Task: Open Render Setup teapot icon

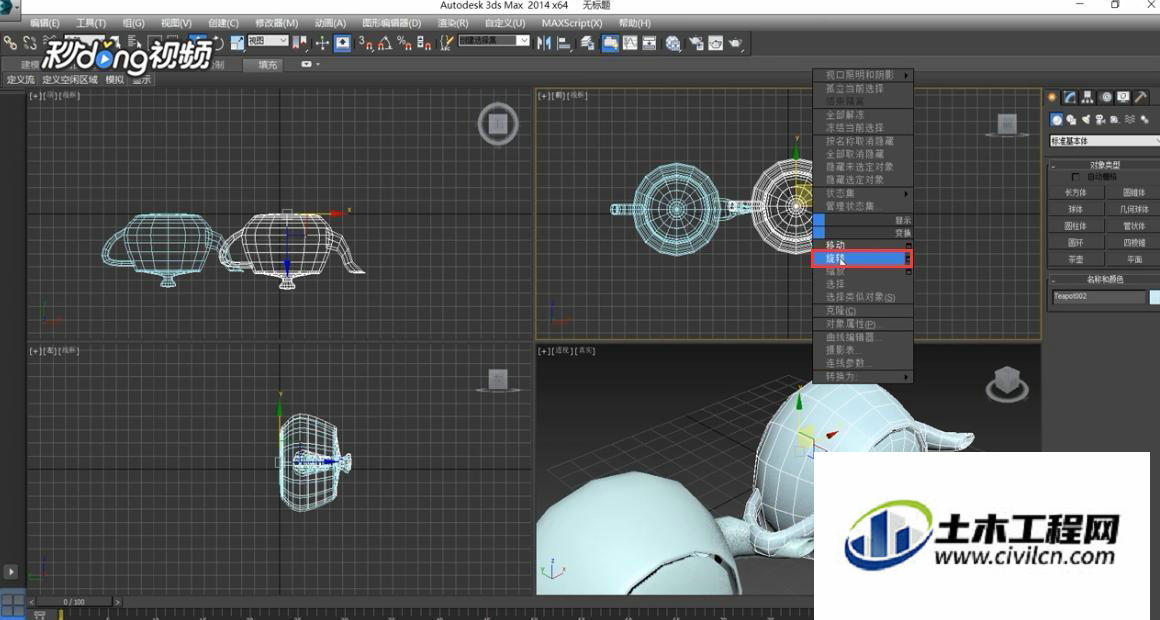Action: pos(696,43)
